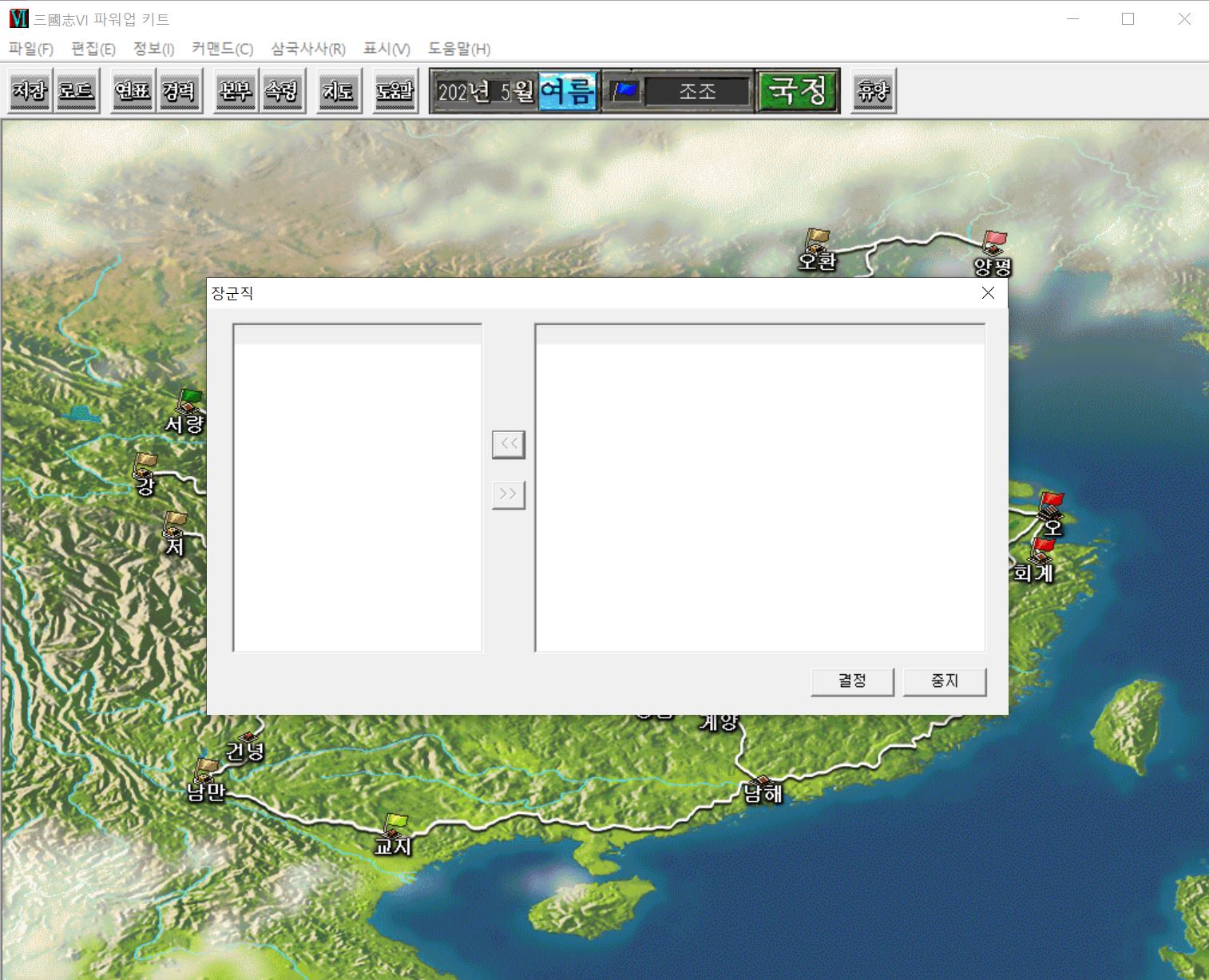Click the 조조 ruler name field

coord(698,92)
